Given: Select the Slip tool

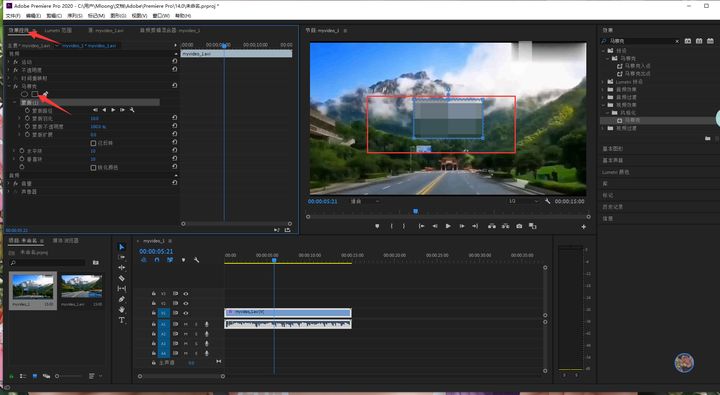Looking at the screenshot, I should pyautogui.click(x=122, y=288).
